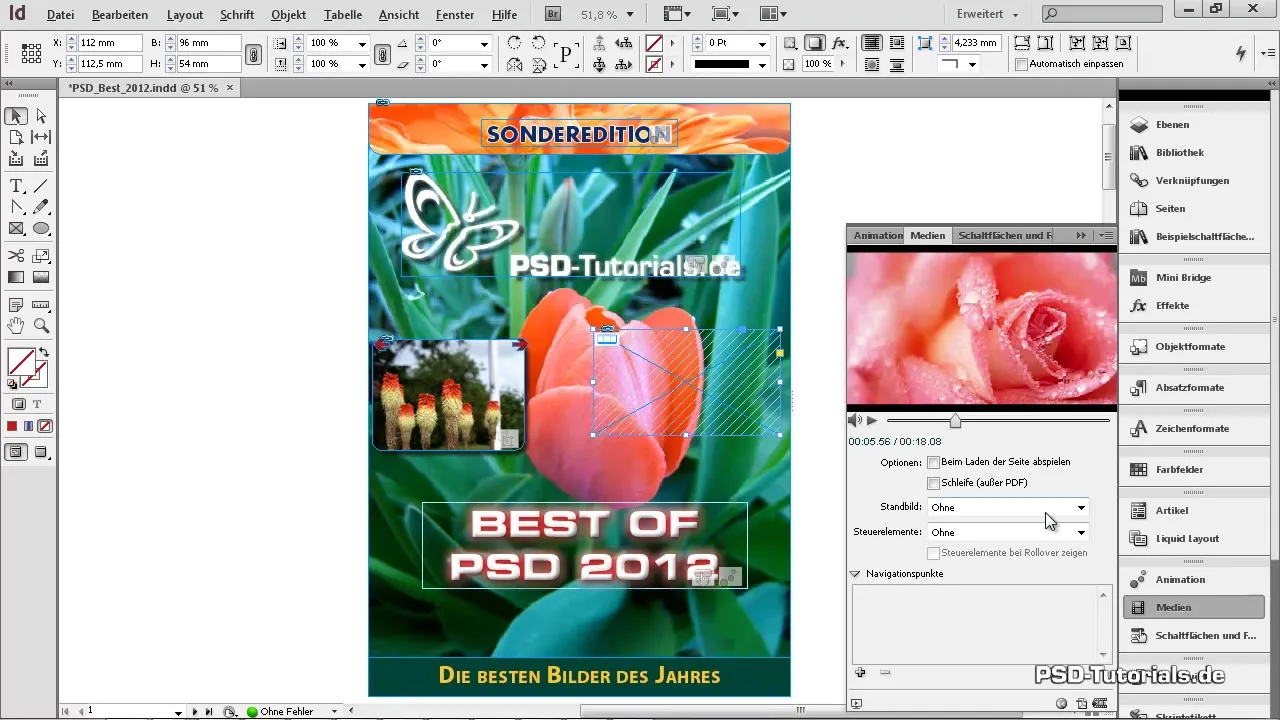Viewport: 1280px width, 720px height.
Task: Click the 'Ohne Fehler' preflight status
Action: click(x=286, y=711)
